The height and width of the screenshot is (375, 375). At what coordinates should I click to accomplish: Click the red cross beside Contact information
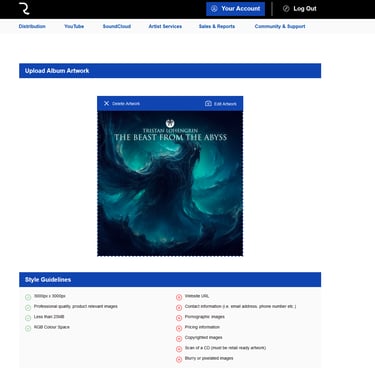179,307
